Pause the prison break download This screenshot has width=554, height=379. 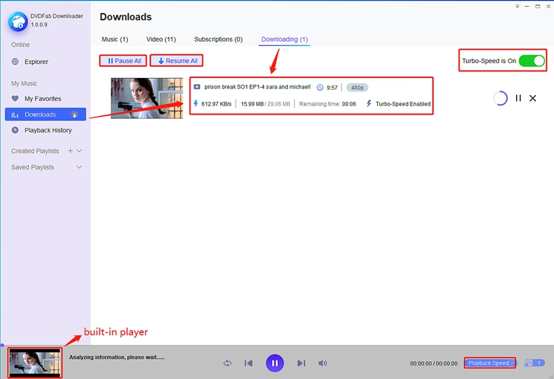[x=518, y=98]
